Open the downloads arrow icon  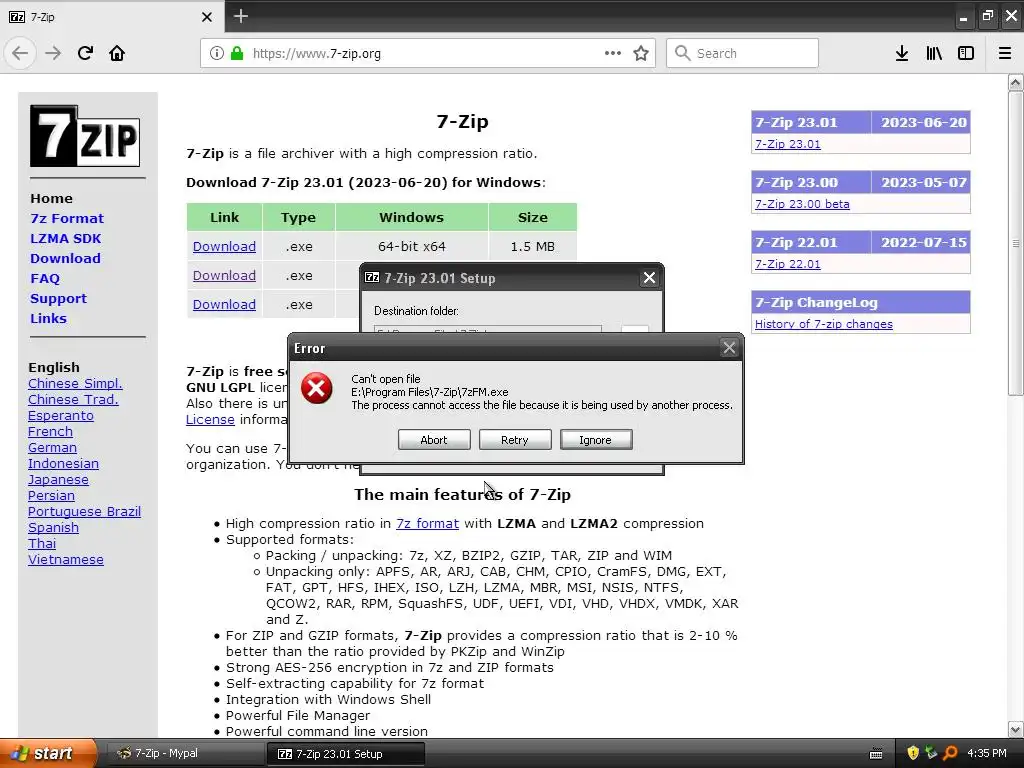[x=902, y=53]
